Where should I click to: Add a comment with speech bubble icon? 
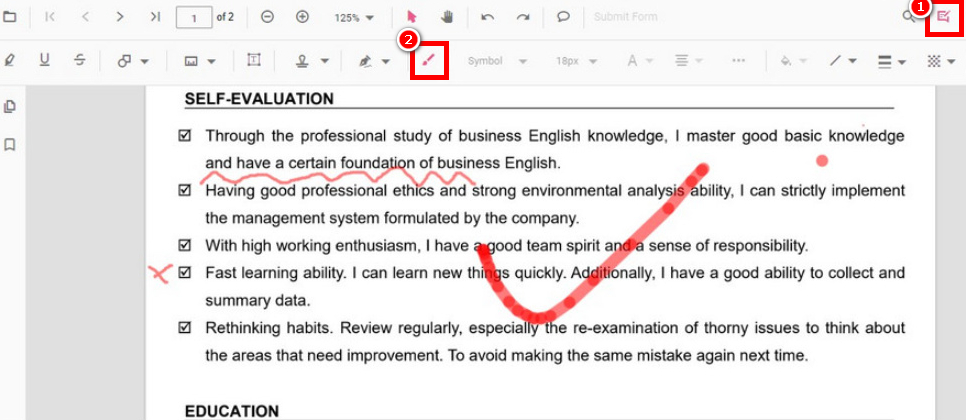point(563,17)
